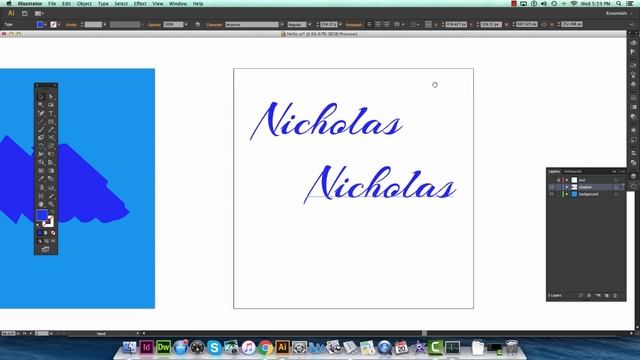Screen dimensions: 640x360
Task: Open font family dropdown
Action: tap(282, 24)
